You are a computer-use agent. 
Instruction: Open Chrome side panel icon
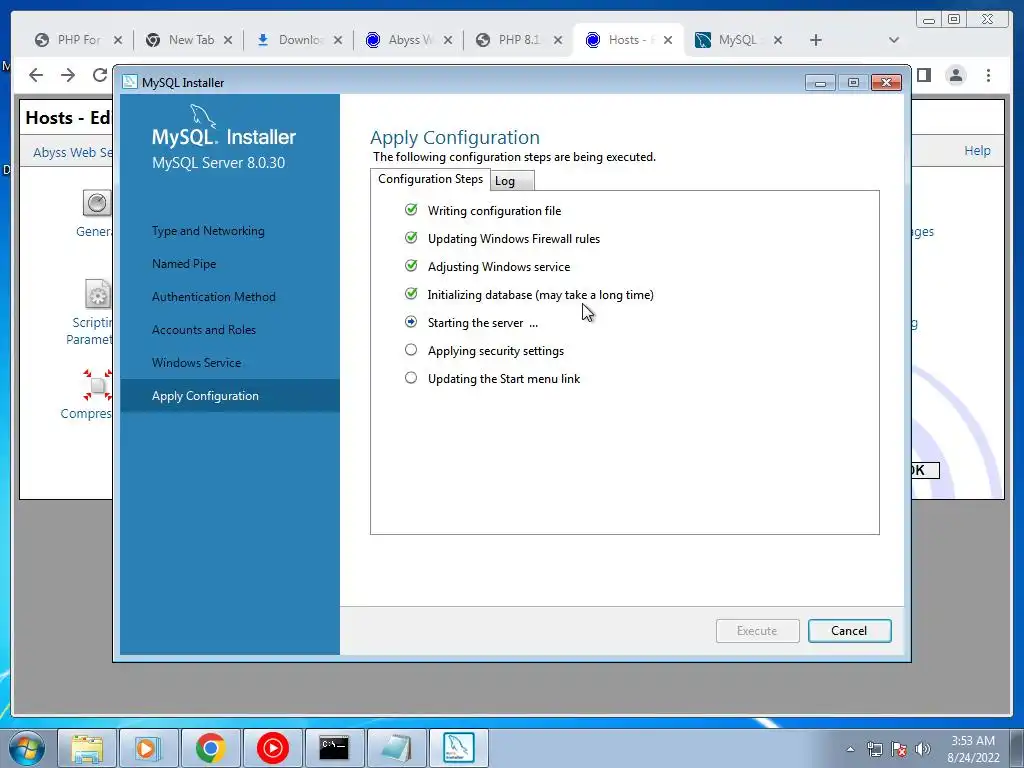(x=924, y=75)
